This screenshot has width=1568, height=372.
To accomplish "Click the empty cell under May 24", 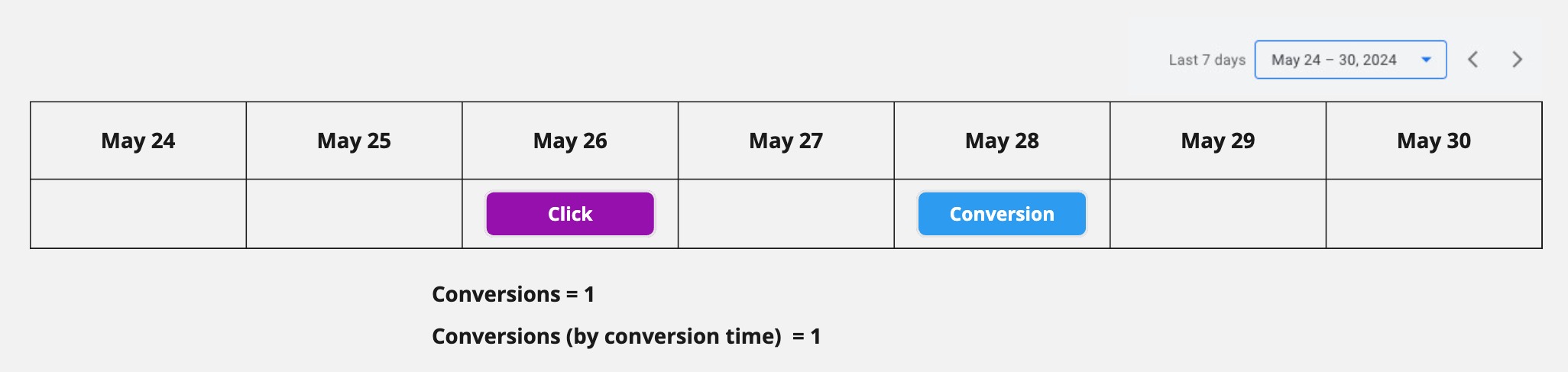I will click(138, 214).
